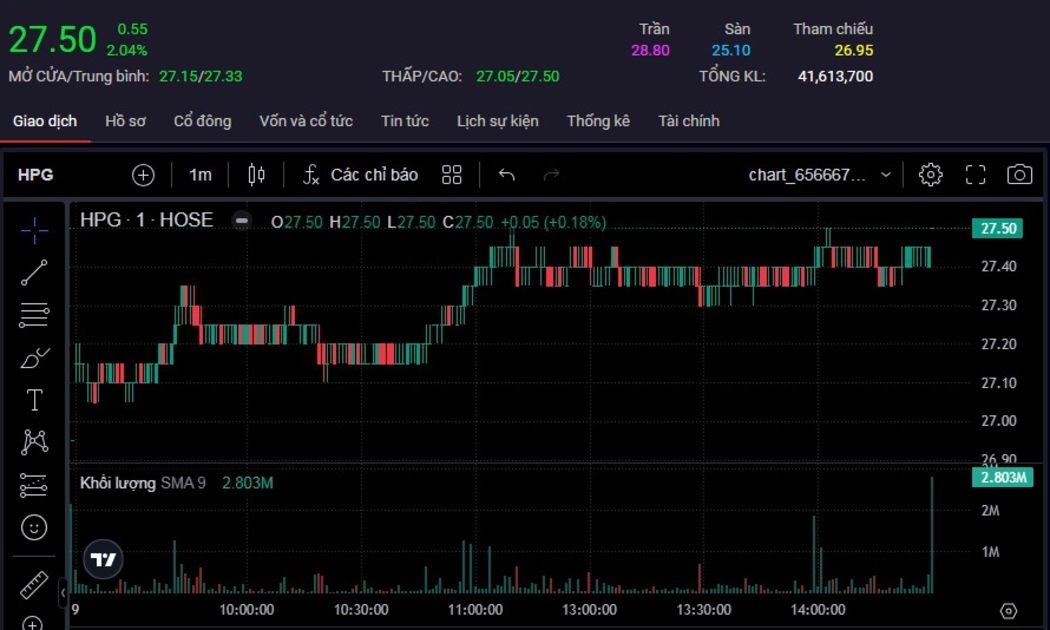Open the chart patterns tool
Viewport: 1050px width, 630px height.
pyautogui.click(x=34, y=442)
